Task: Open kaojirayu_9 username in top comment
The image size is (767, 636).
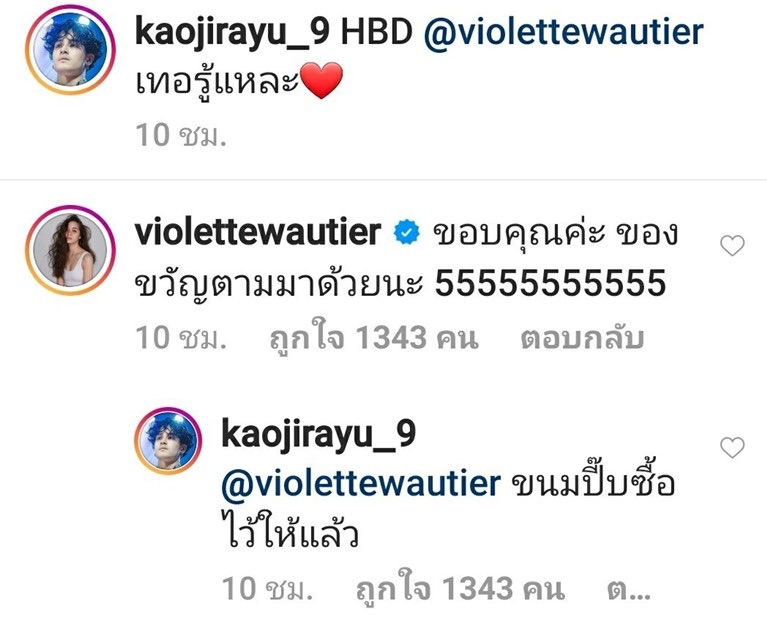Action: coord(232,33)
